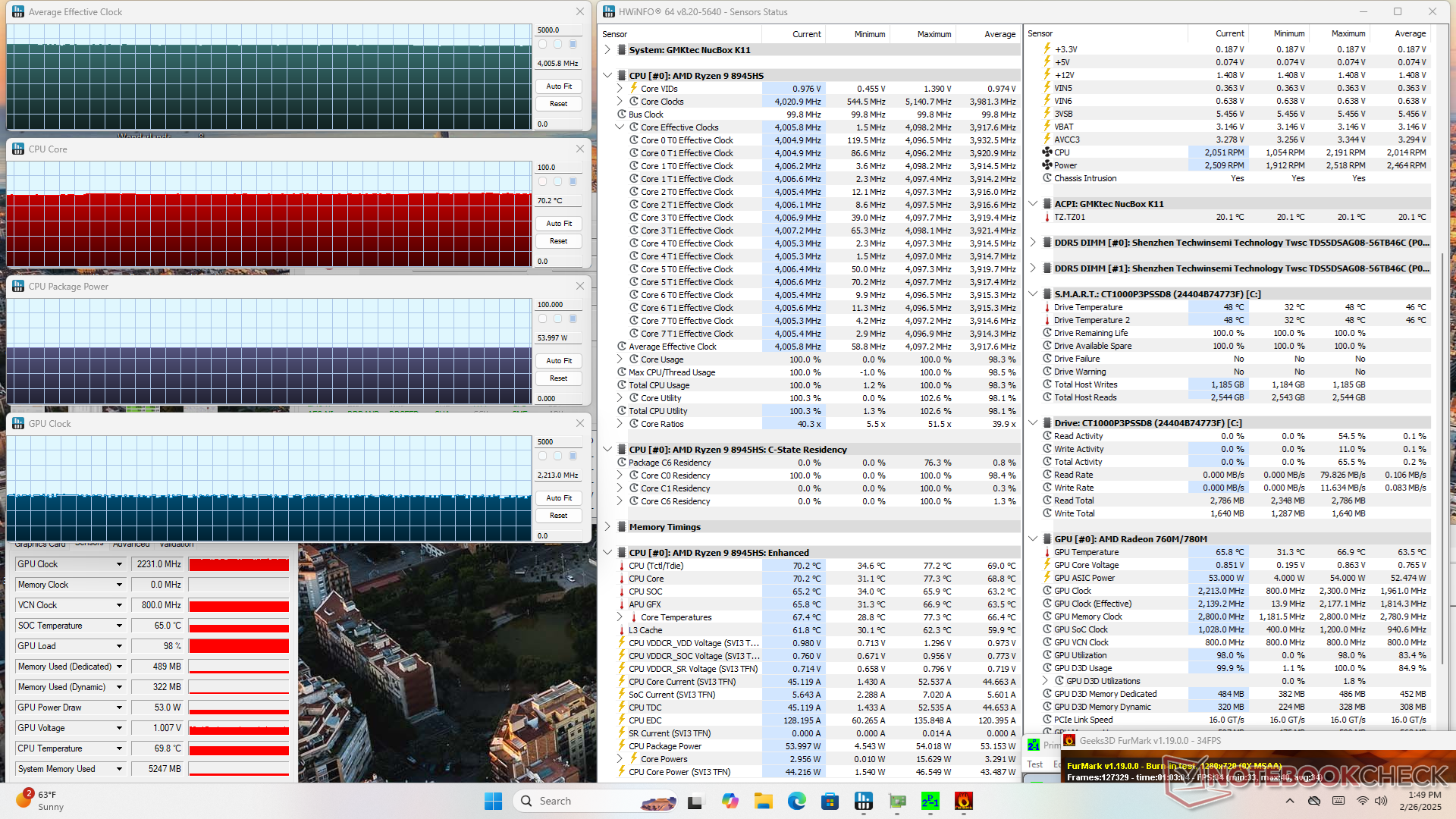Screen dimensions: 1456x819
Task: Open Copilot from the taskbar
Action: click(x=730, y=801)
